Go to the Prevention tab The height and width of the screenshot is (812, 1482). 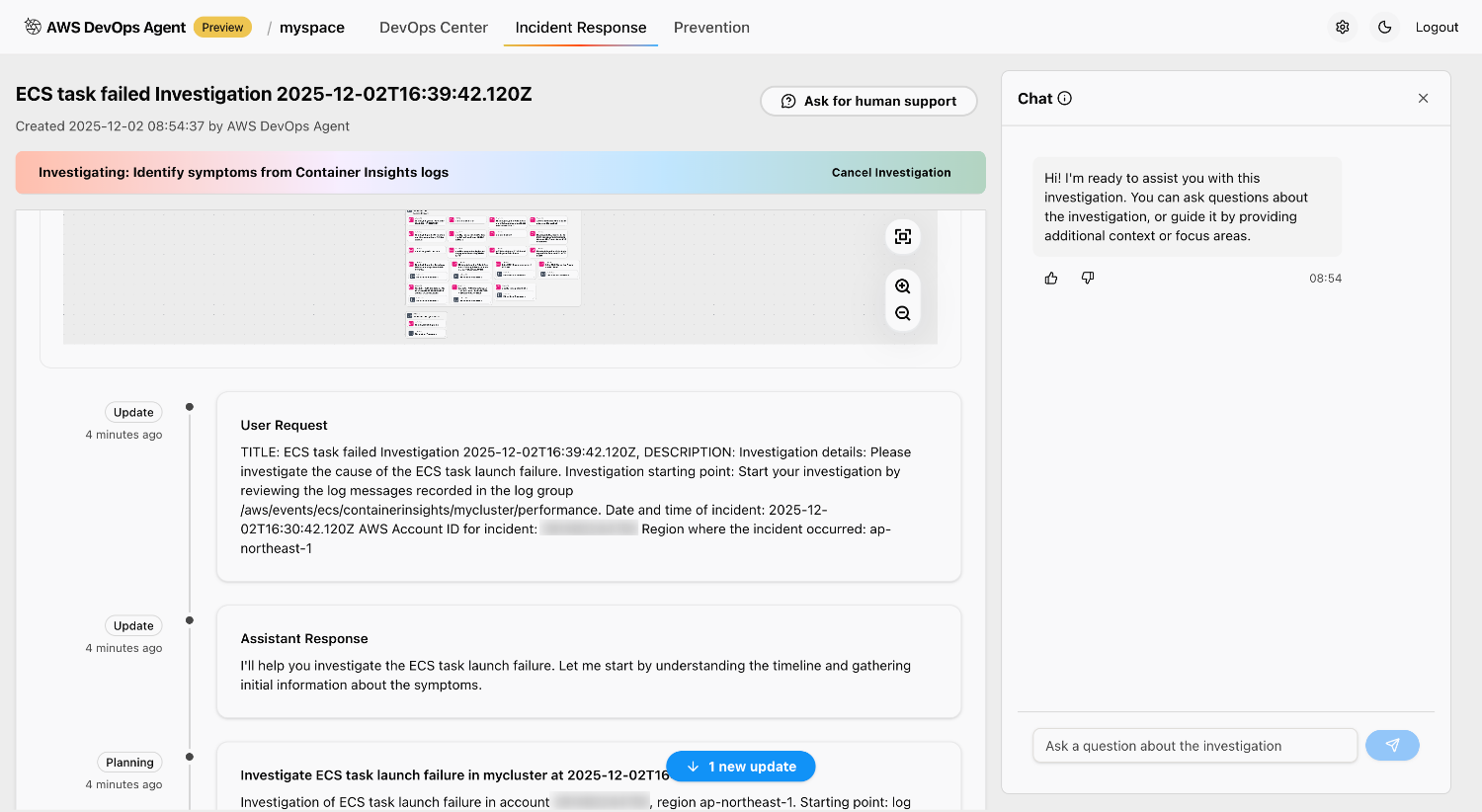tap(711, 28)
